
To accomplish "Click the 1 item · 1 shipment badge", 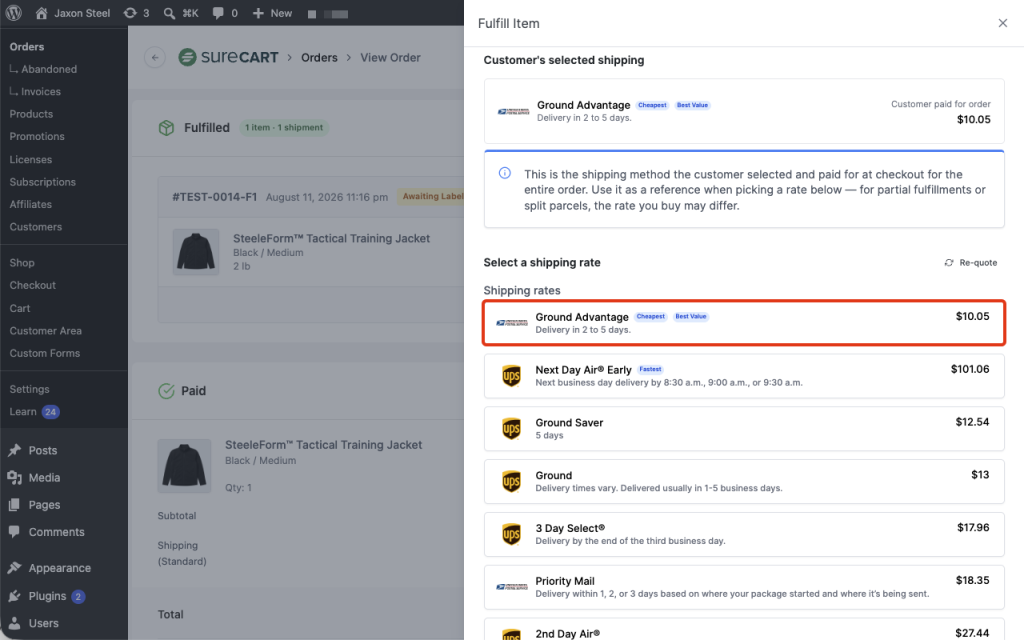I will pyautogui.click(x=284, y=127).
